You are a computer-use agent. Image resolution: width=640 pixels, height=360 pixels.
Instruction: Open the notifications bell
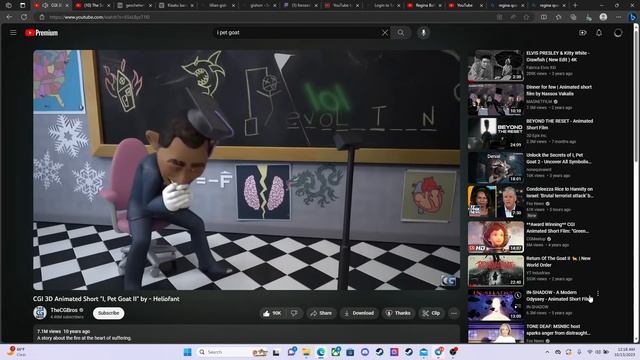coord(599,33)
